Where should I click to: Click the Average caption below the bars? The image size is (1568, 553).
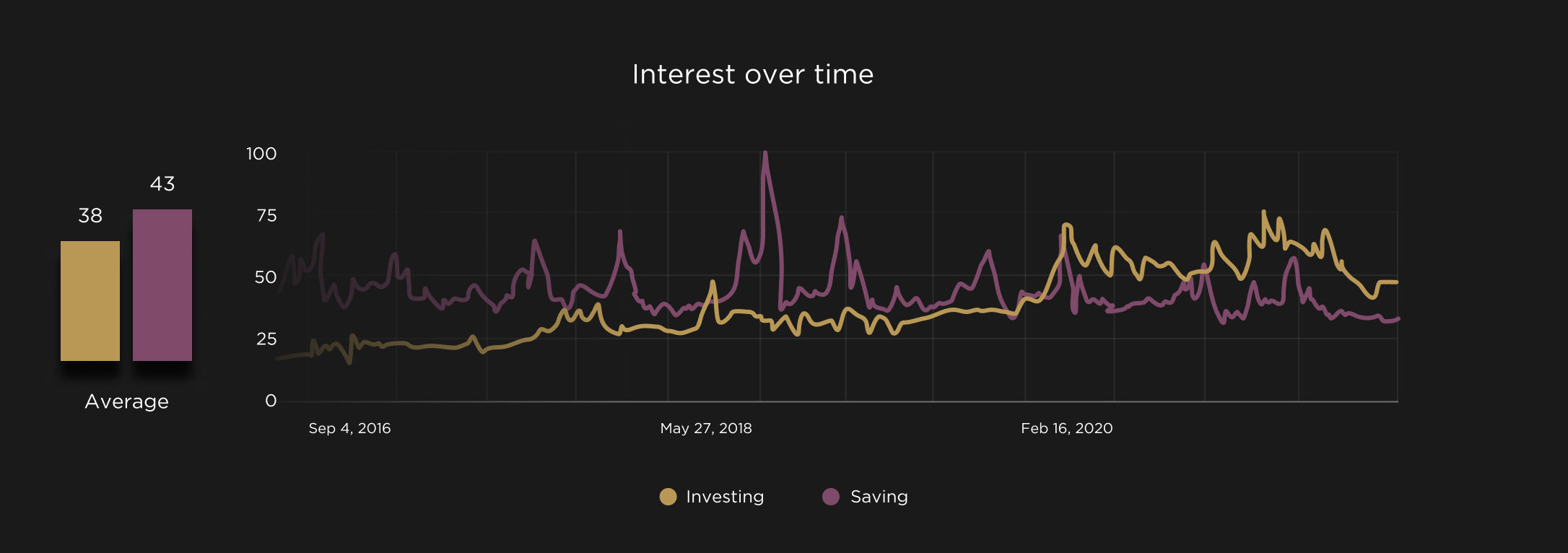126,401
